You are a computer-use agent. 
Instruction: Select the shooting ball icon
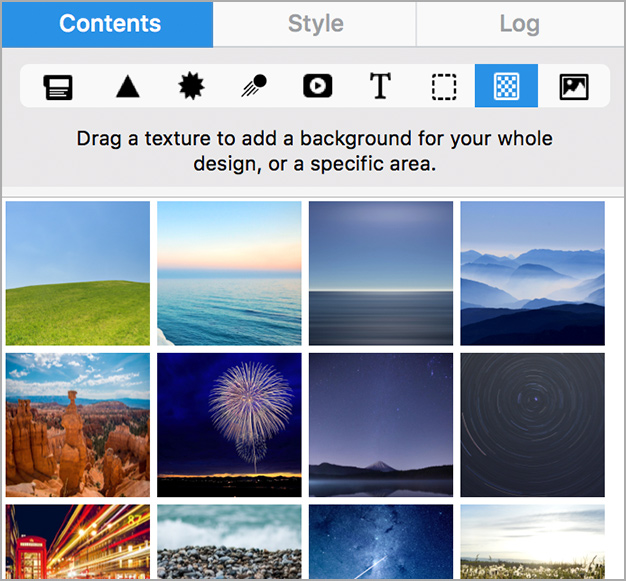[254, 85]
